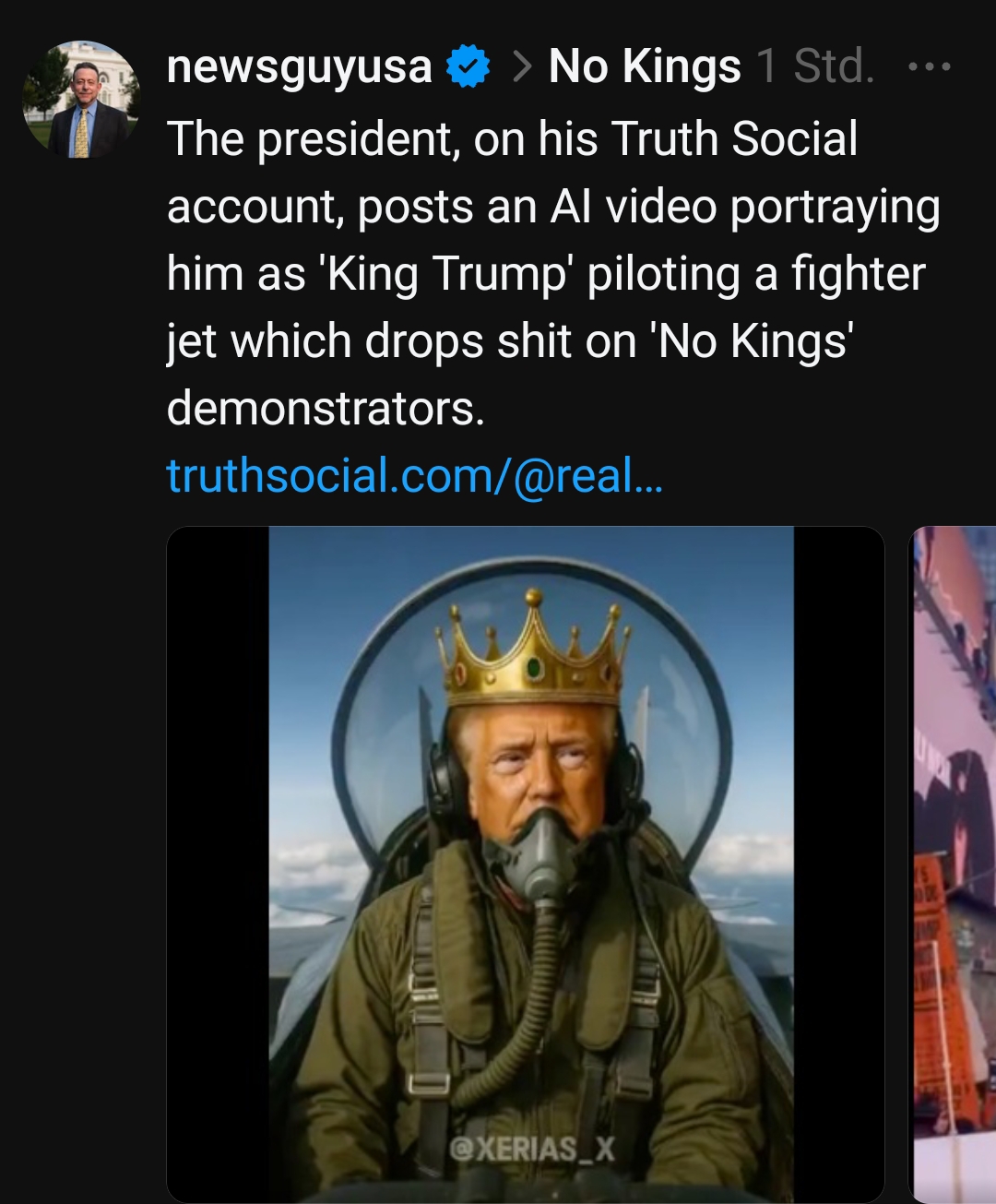Click the chevron arrow before No Kings
Screen dimensions: 996x1204
point(520,66)
